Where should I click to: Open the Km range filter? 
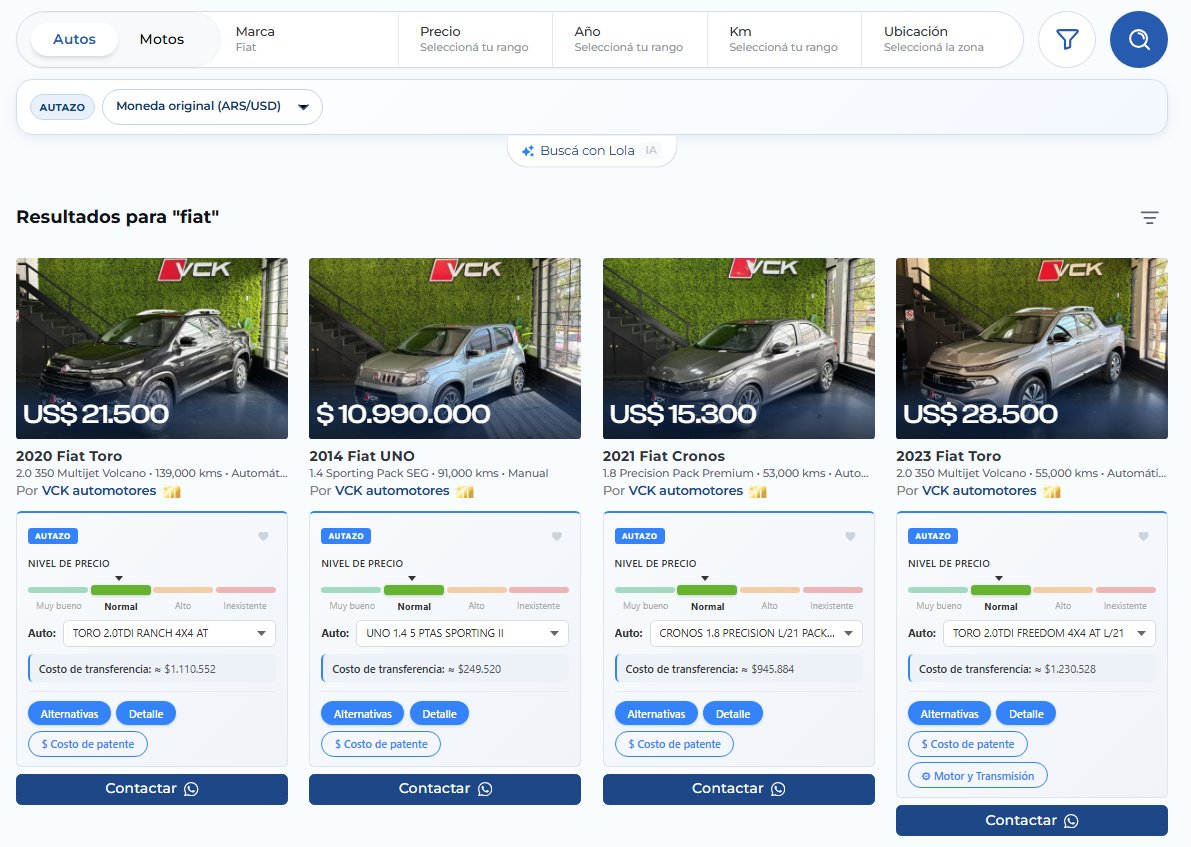point(784,40)
